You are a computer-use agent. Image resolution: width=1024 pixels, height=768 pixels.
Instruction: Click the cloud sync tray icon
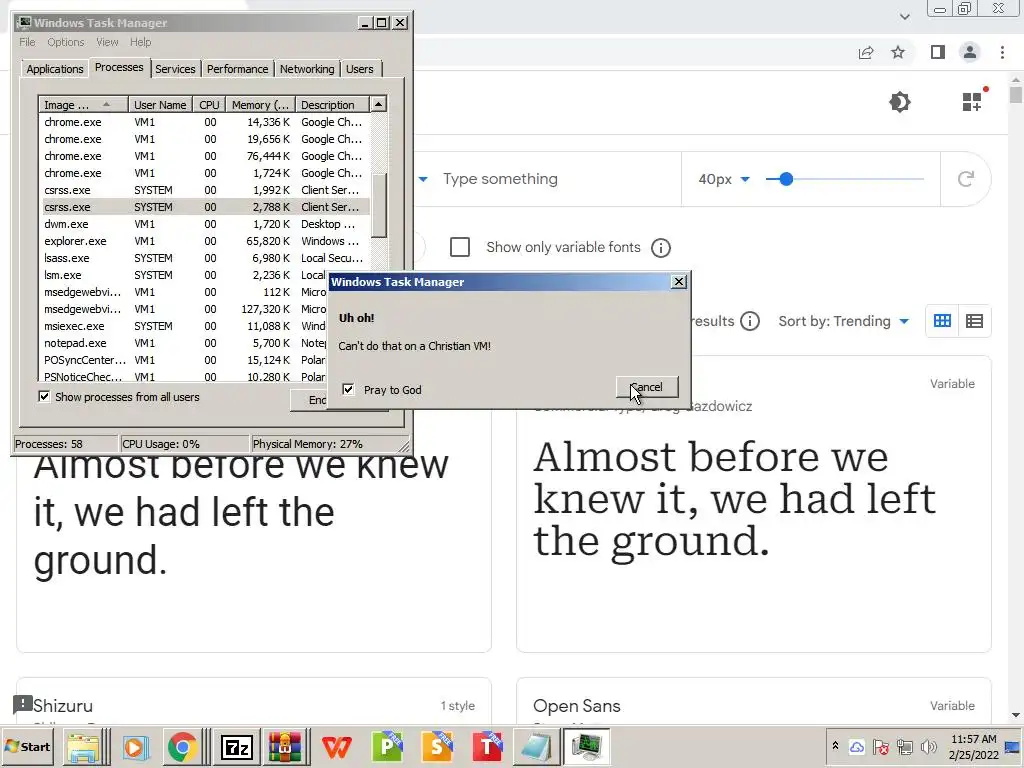click(857, 747)
